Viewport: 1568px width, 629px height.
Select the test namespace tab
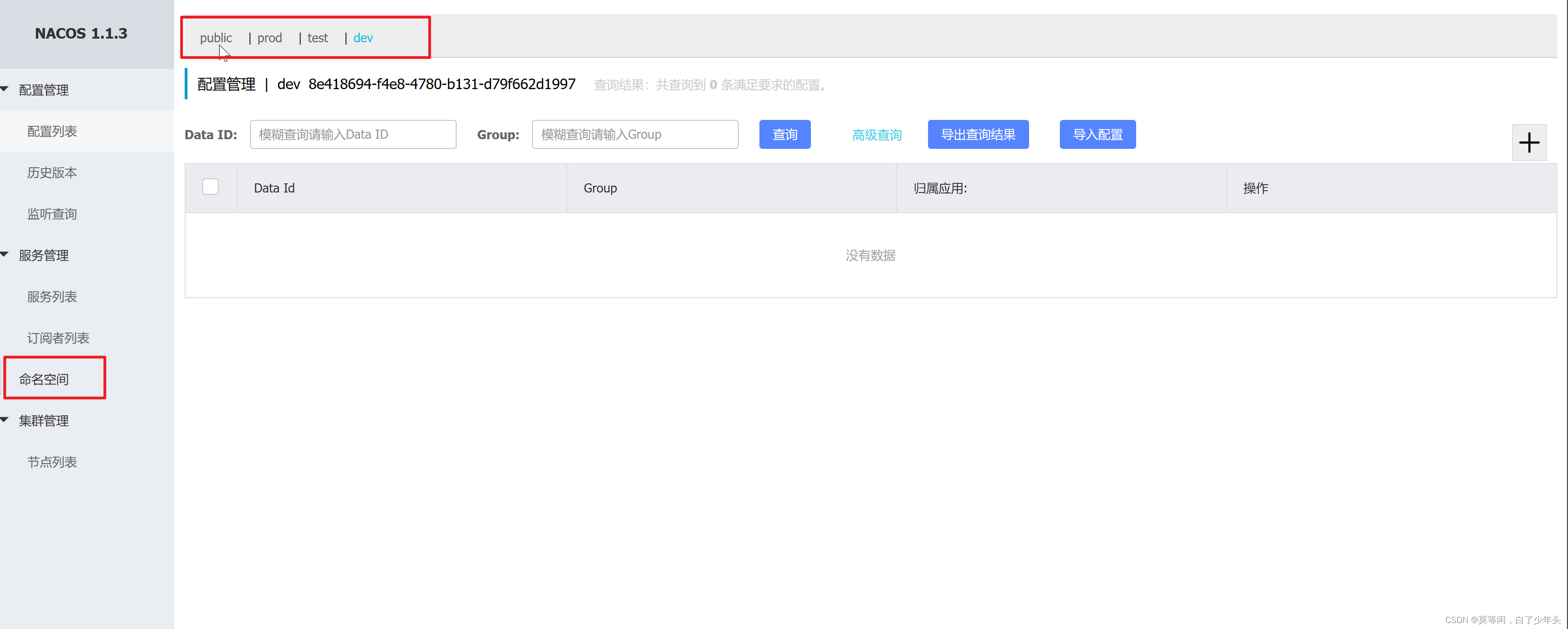[317, 38]
